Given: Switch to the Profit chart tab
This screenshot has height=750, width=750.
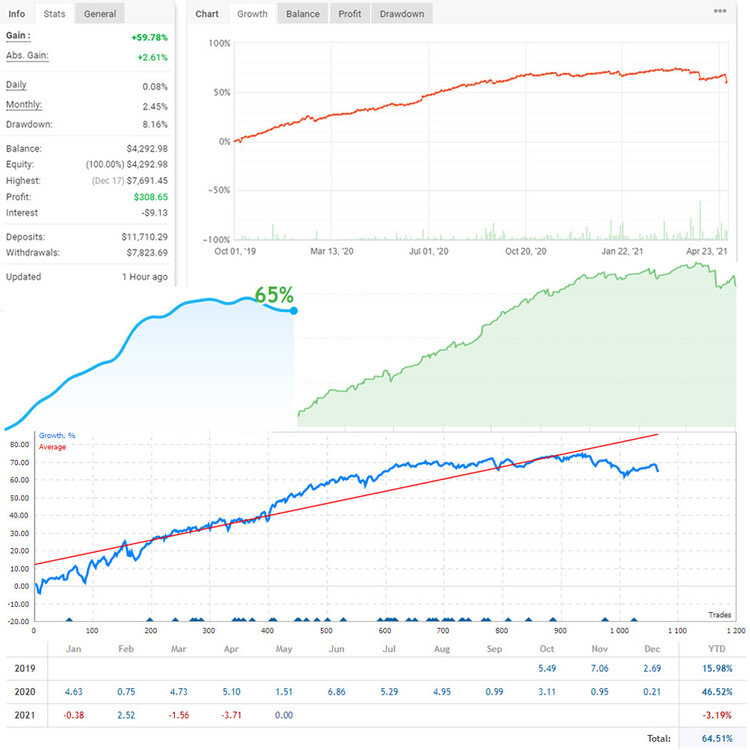Looking at the screenshot, I should [x=350, y=14].
